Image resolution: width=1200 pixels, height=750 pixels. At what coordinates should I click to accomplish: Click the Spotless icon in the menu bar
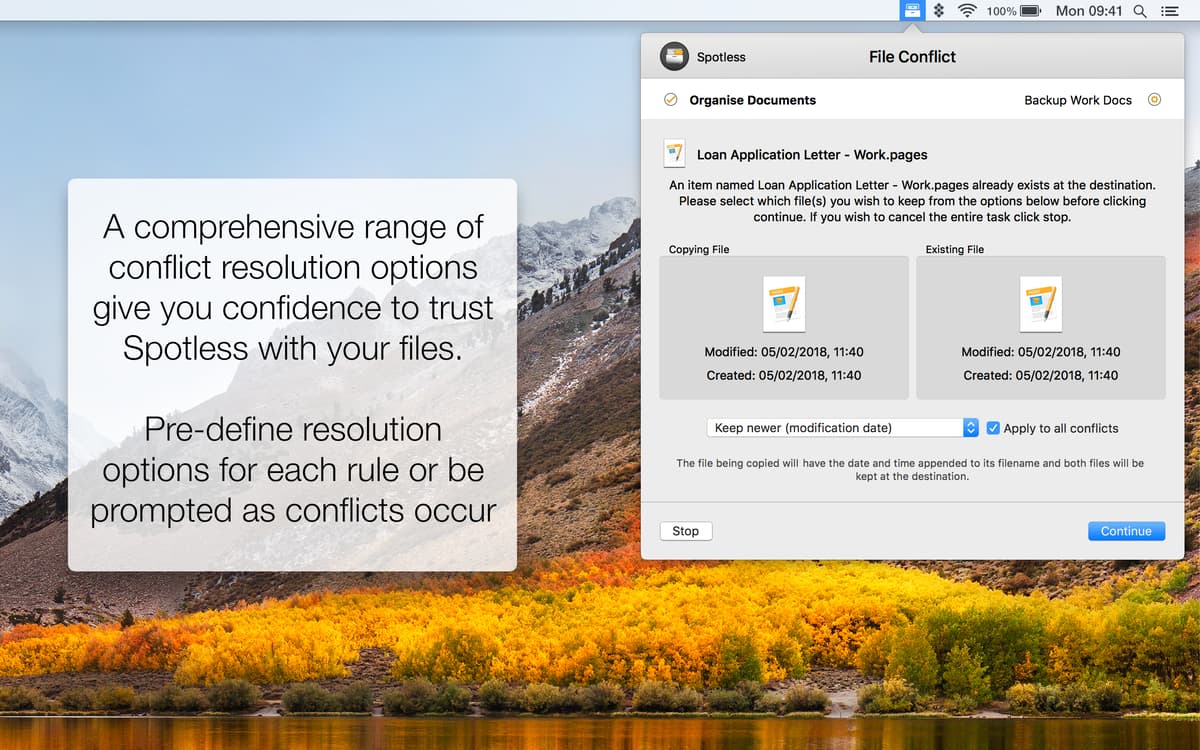pos(912,10)
